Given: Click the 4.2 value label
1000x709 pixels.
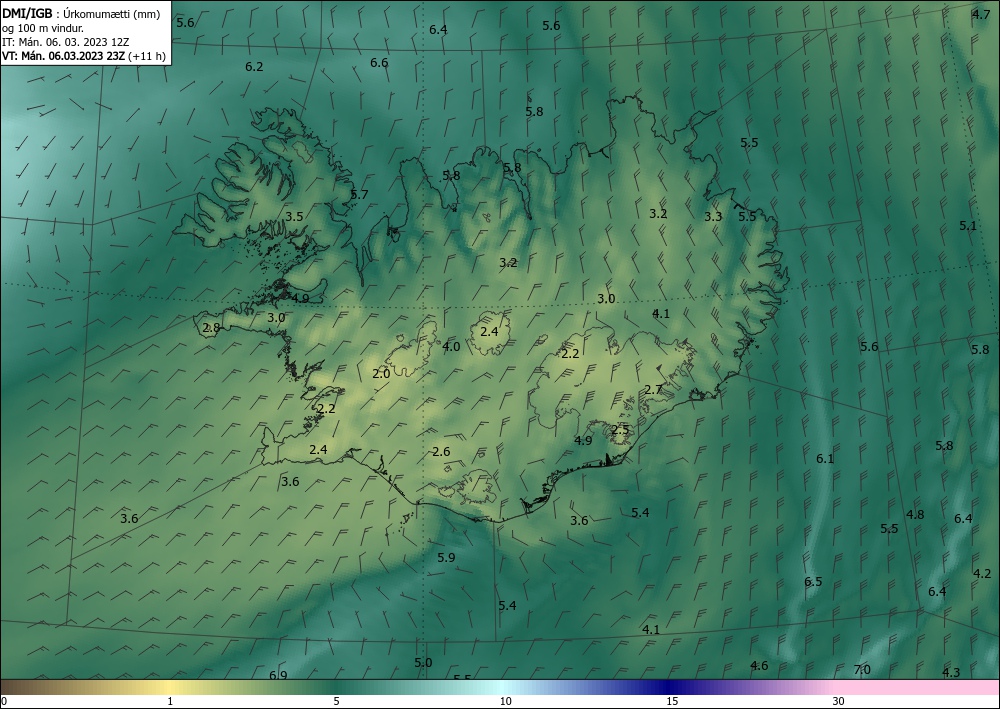Looking at the screenshot, I should [982, 574].
